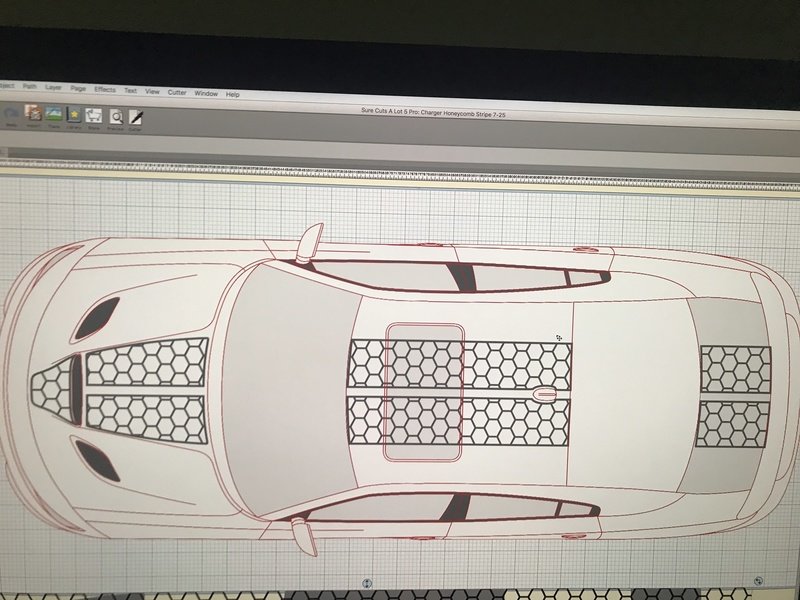Open the Library star icon
The width and height of the screenshot is (800, 600).
(x=74, y=115)
